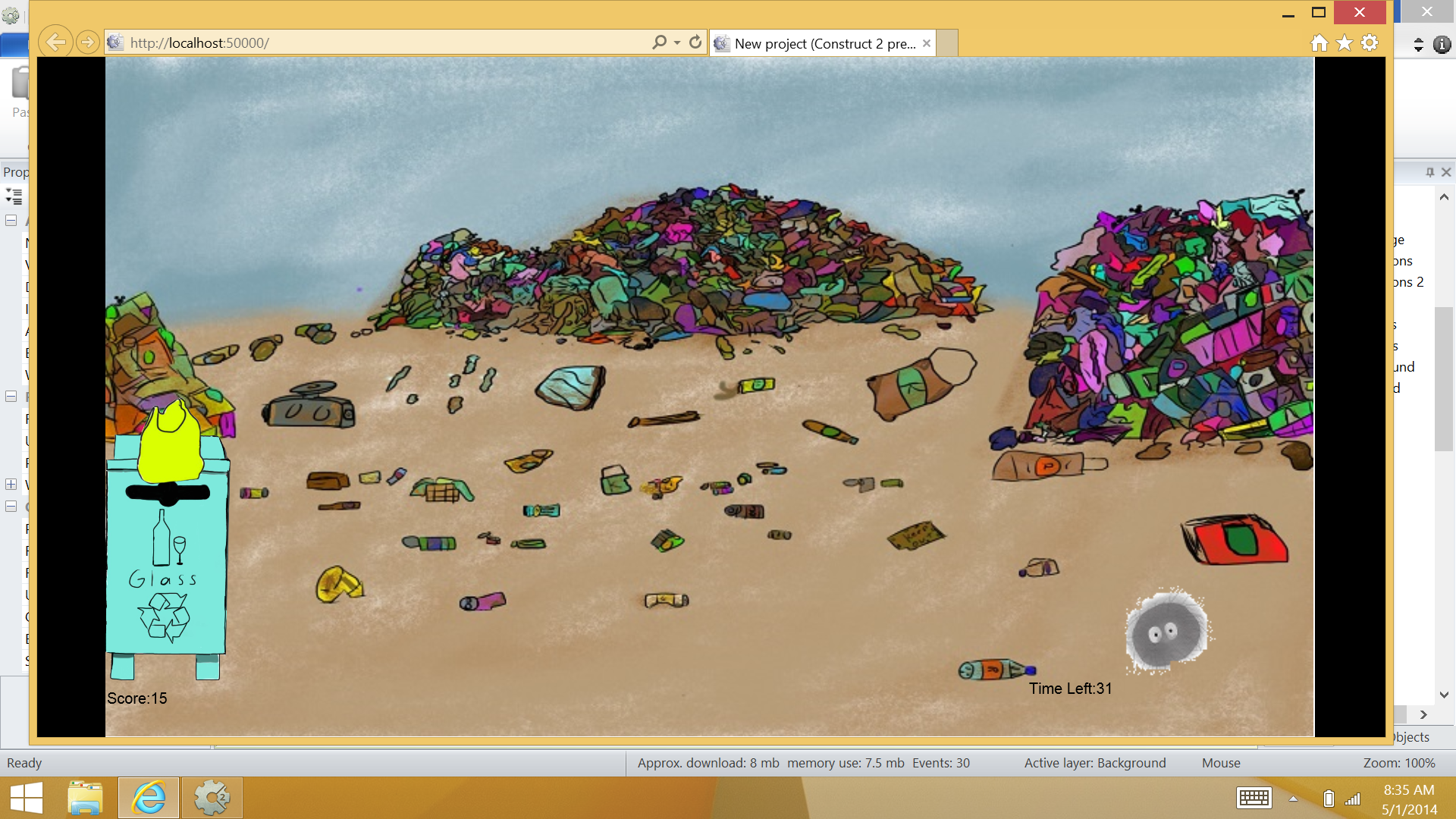
Task: Click the browser Forward arrow button
Action: 88,42
